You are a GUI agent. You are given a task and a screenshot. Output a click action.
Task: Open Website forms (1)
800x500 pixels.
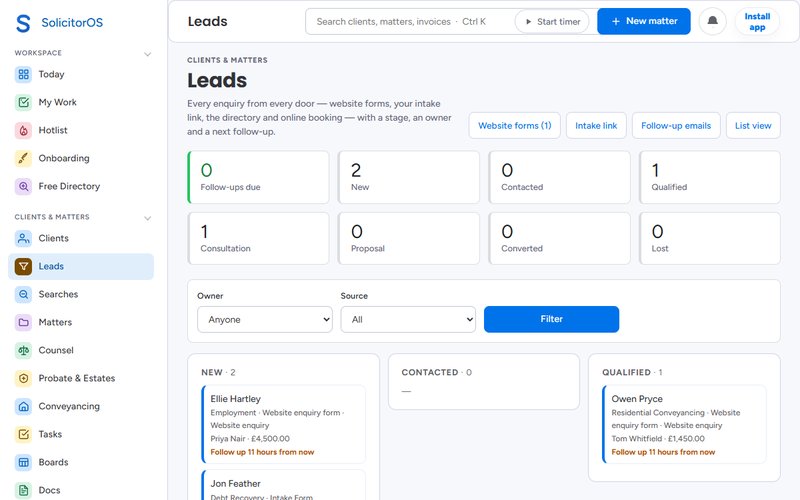click(514, 126)
